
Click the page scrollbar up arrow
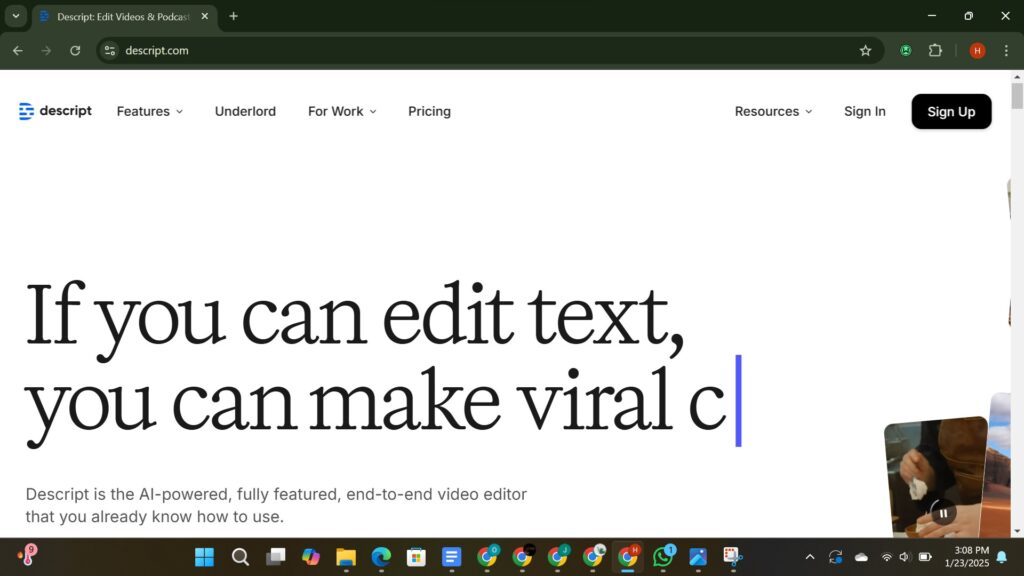(1017, 77)
